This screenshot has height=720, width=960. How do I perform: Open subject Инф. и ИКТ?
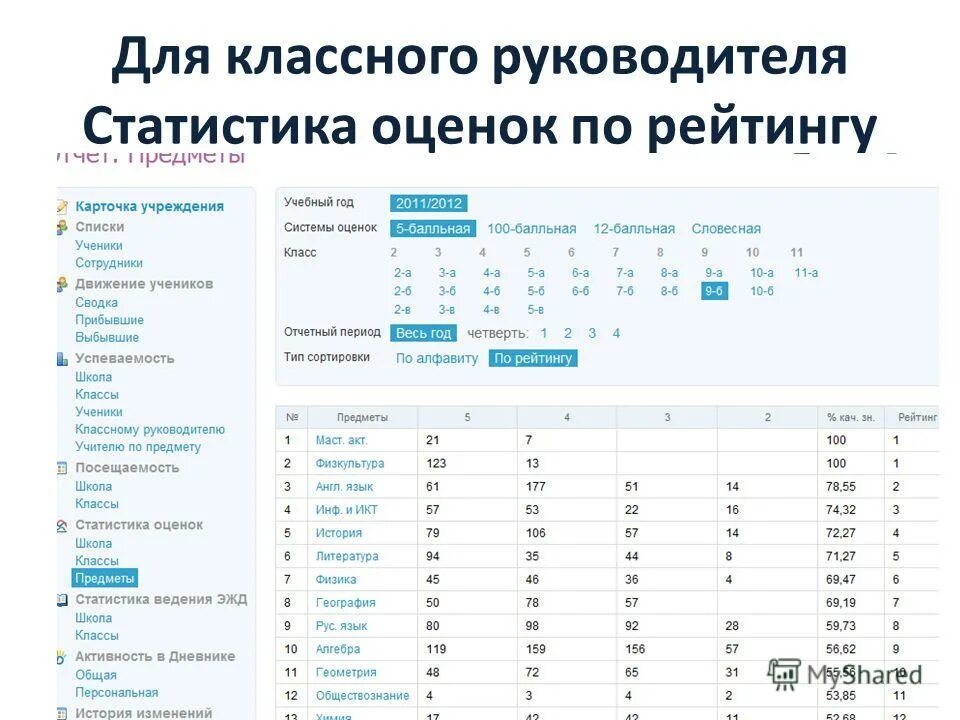coord(347,510)
